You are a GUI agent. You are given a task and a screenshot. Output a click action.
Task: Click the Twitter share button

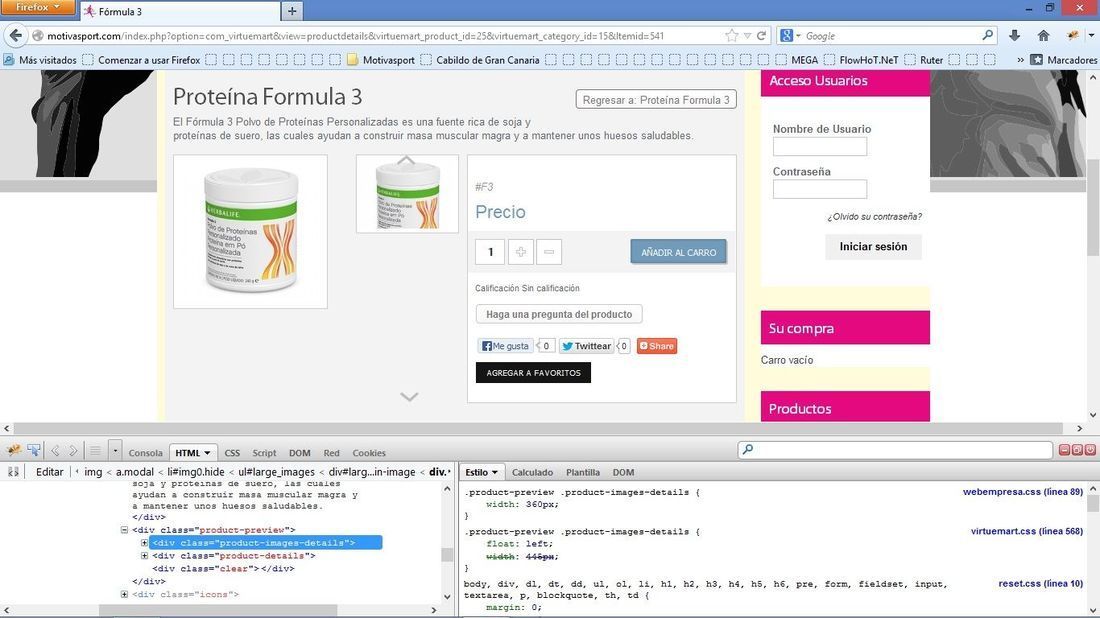coord(586,346)
